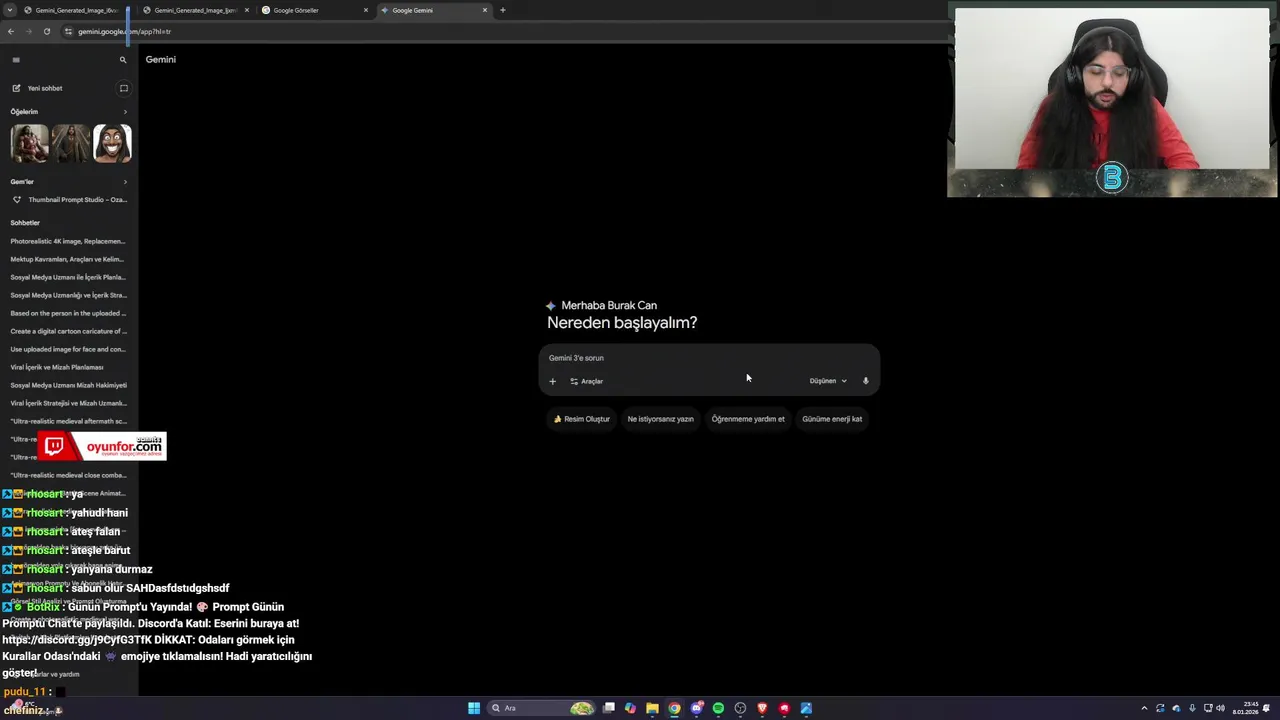This screenshot has width=1280, height=720.
Task: Choose the 'Ne istiyorsanız yazın' chip
Action: (x=660, y=419)
